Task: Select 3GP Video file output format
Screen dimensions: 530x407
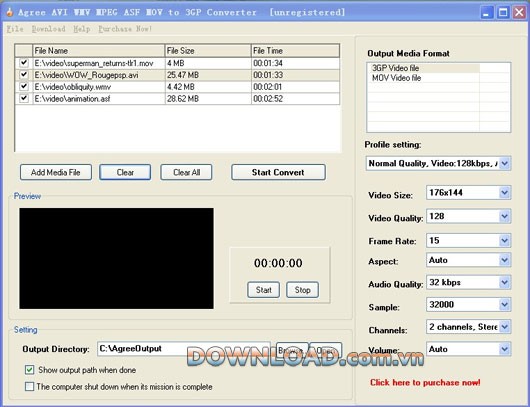Action: pyautogui.click(x=423, y=68)
